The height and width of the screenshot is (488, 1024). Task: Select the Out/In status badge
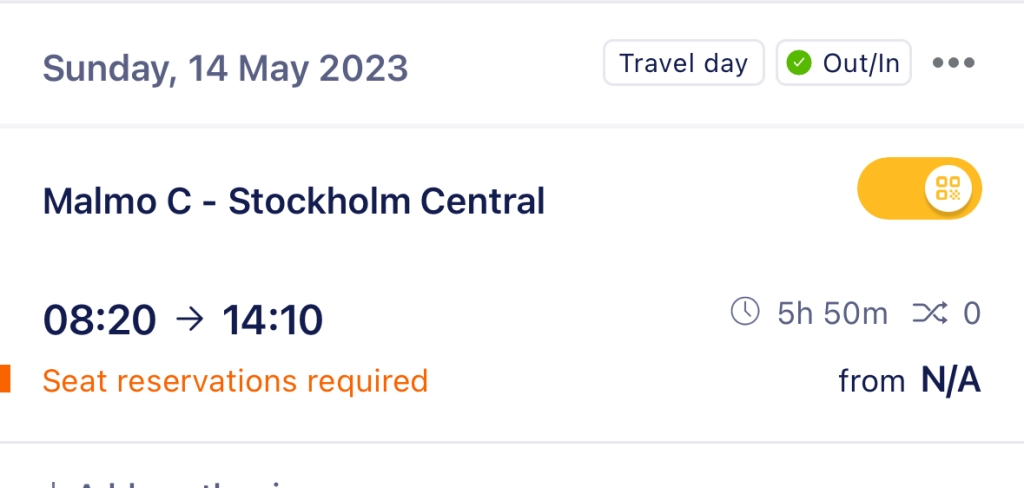[843, 63]
